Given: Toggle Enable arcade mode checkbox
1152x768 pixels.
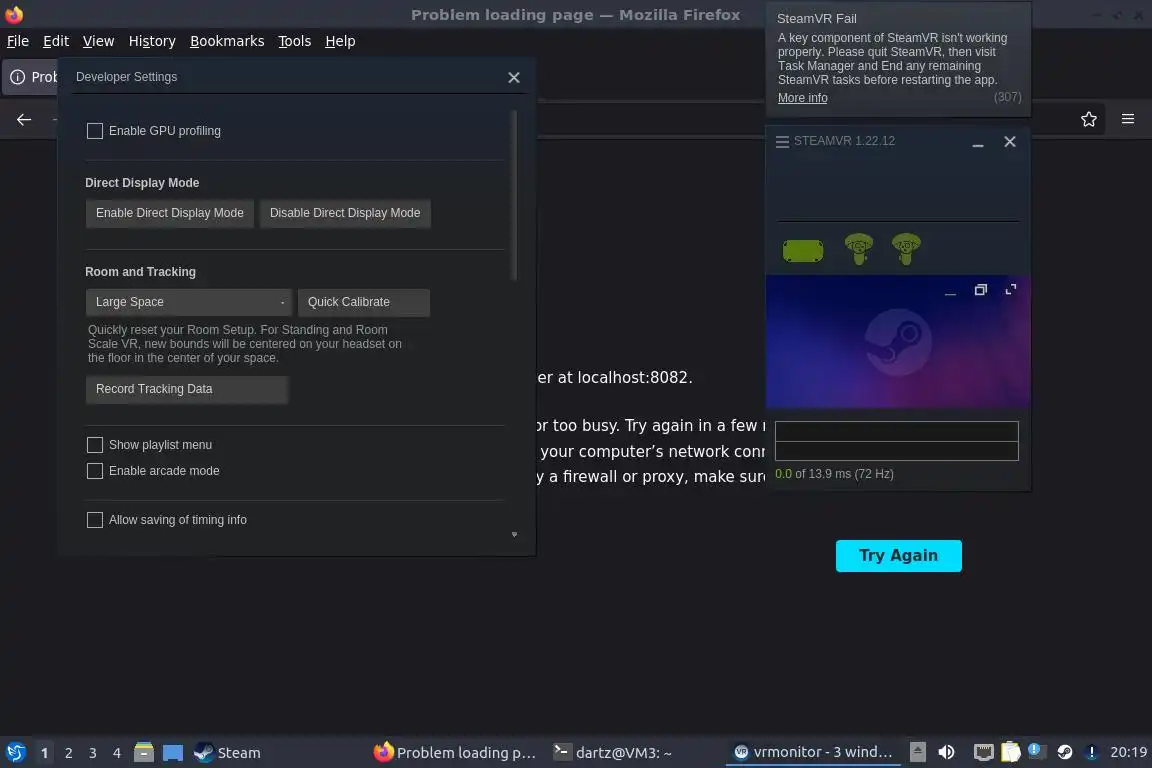Looking at the screenshot, I should coord(95,470).
